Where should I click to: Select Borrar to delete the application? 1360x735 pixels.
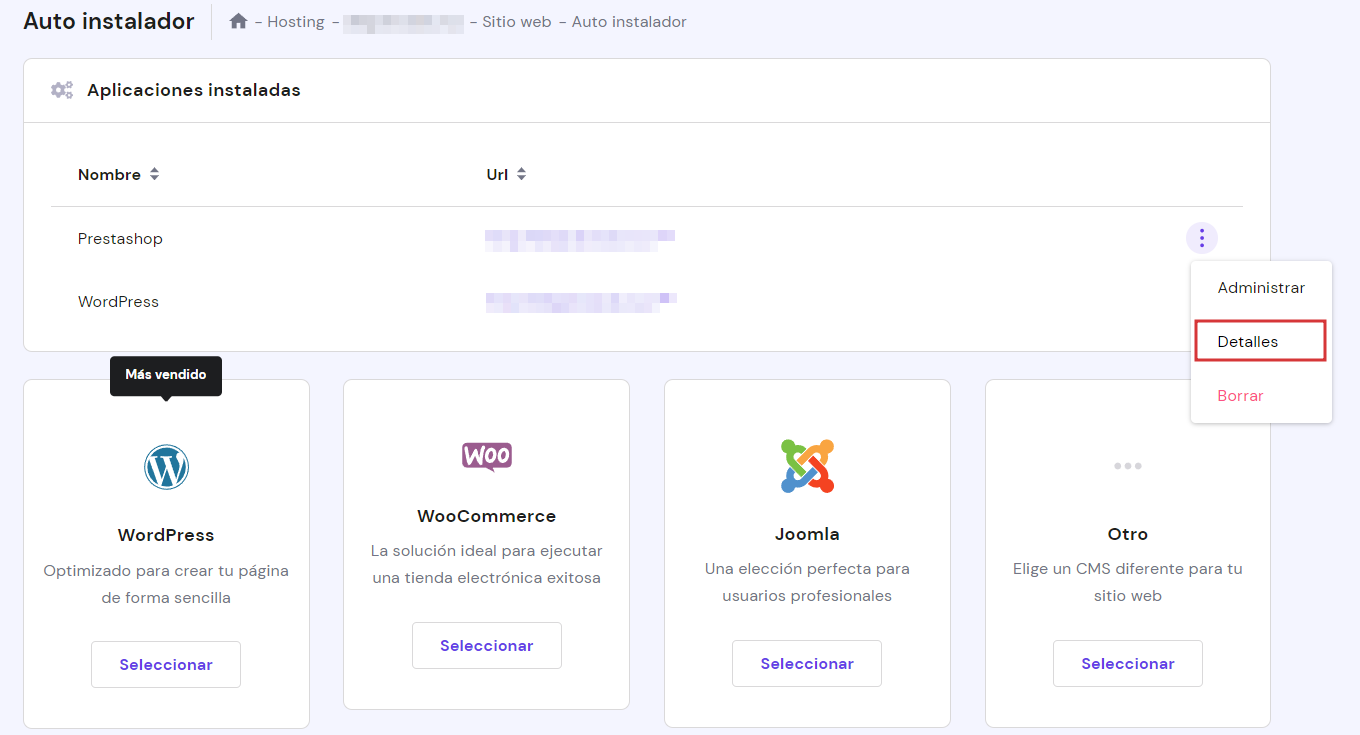pos(1240,395)
